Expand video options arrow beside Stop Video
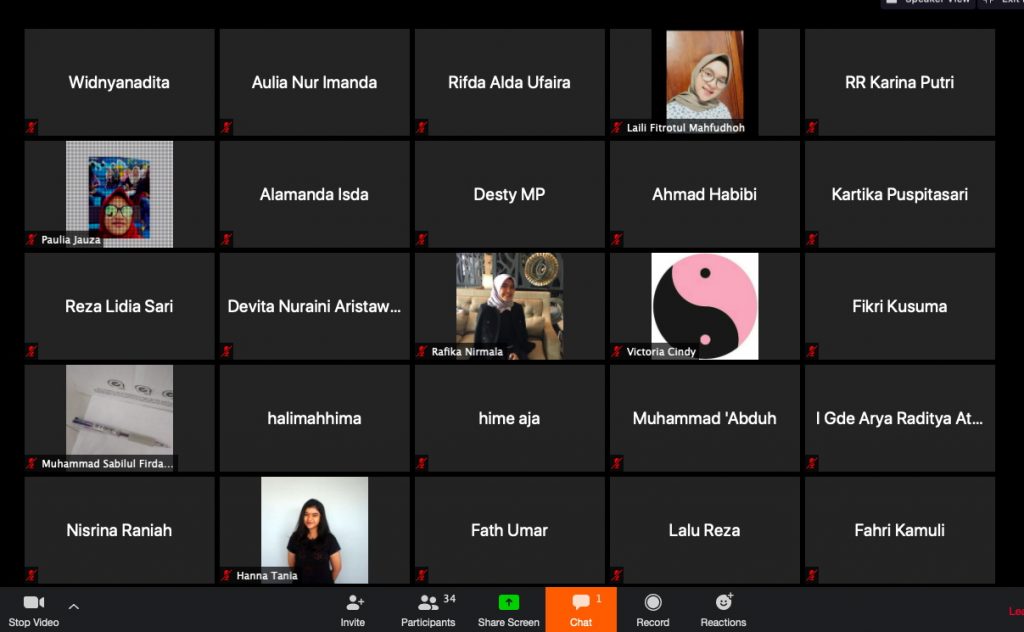Image resolution: width=1024 pixels, height=632 pixels. [73, 606]
